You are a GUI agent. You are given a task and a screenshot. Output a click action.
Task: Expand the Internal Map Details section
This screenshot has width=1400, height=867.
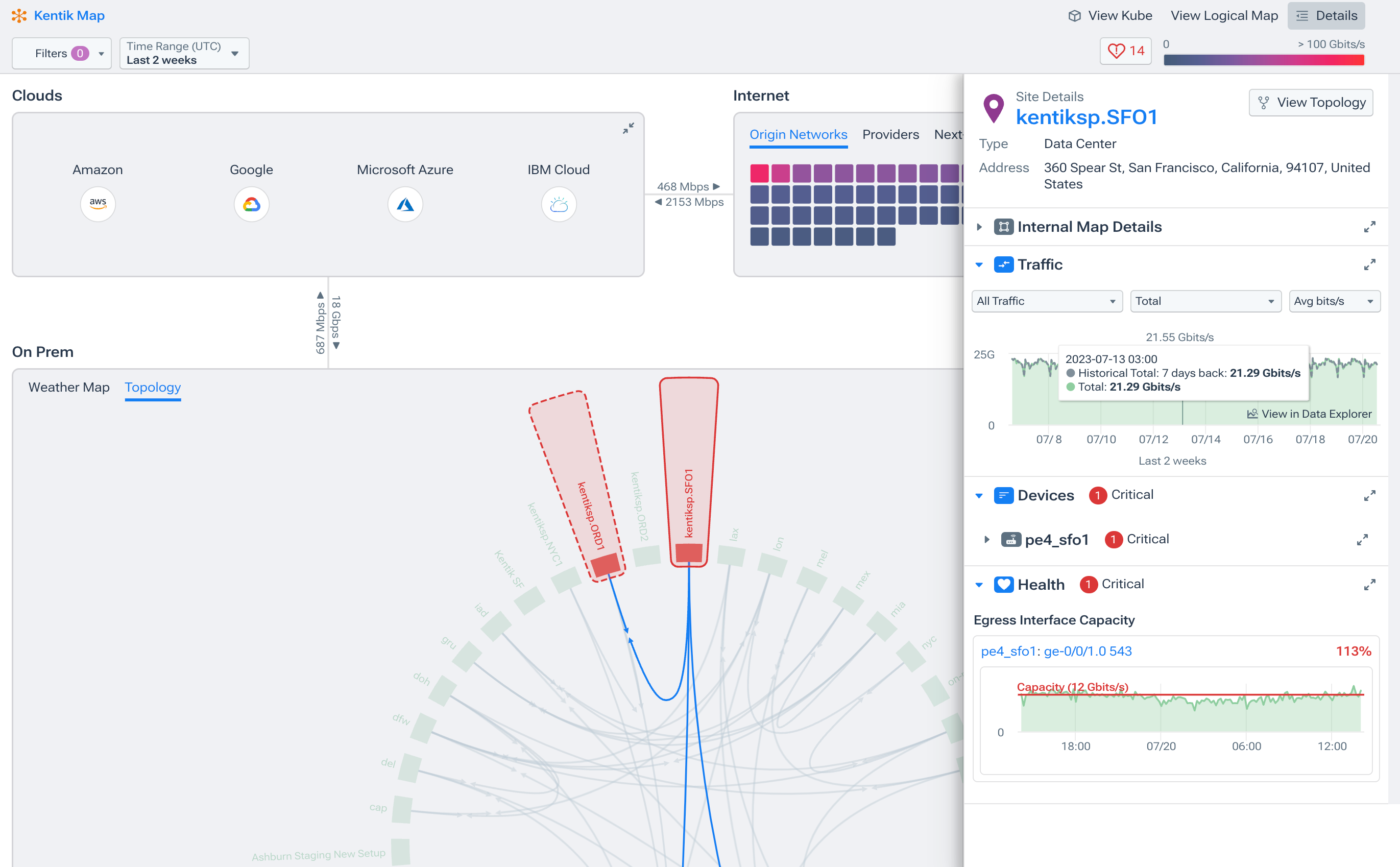pyautogui.click(x=979, y=227)
